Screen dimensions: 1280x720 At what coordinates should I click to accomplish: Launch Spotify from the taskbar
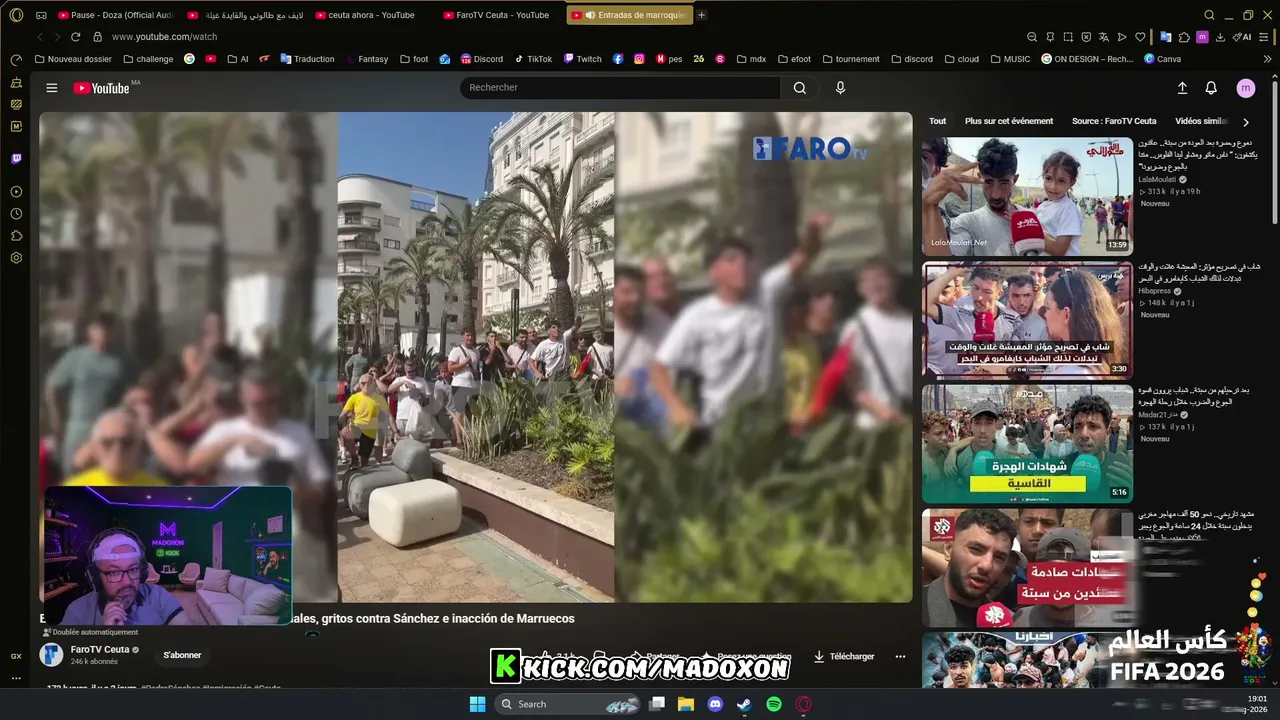click(774, 704)
